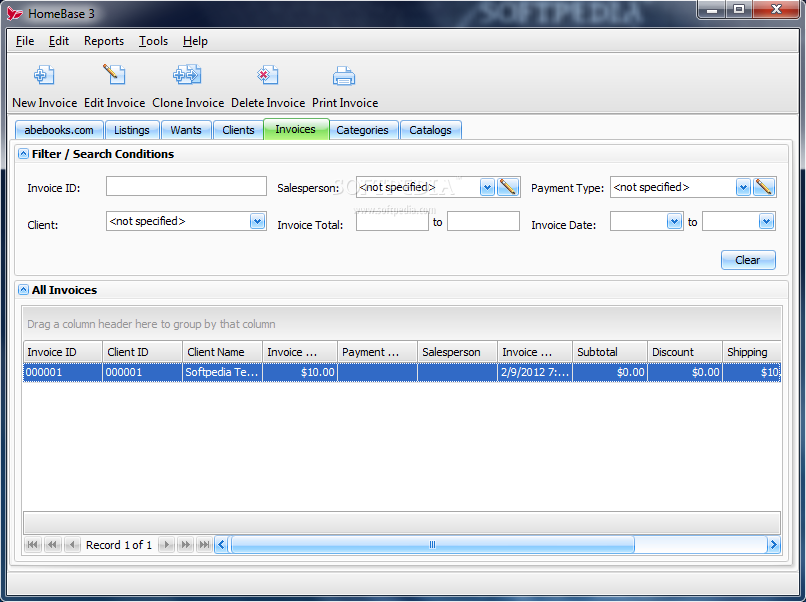Click the 2/9/2012 invoice date cell
The height and width of the screenshot is (602, 806).
pos(535,372)
